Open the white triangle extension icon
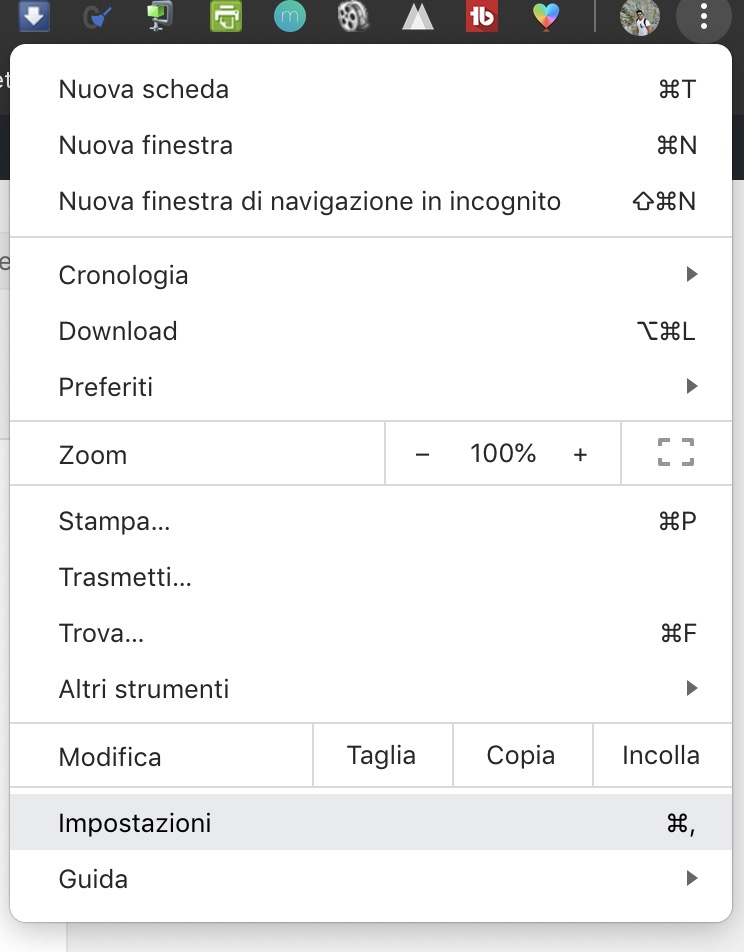 pyautogui.click(x=418, y=17)
